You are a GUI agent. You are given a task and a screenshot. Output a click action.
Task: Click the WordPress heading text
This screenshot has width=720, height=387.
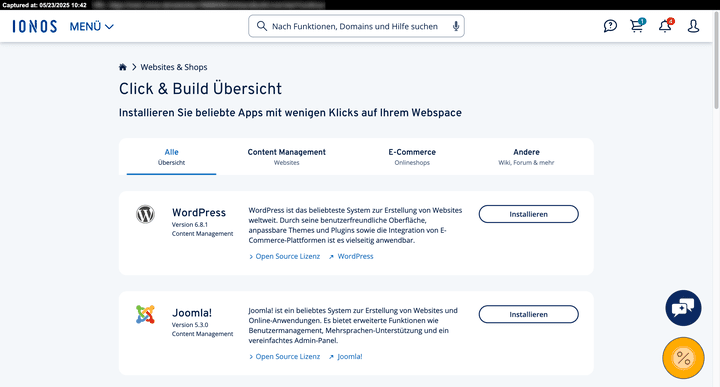(199, 213)
